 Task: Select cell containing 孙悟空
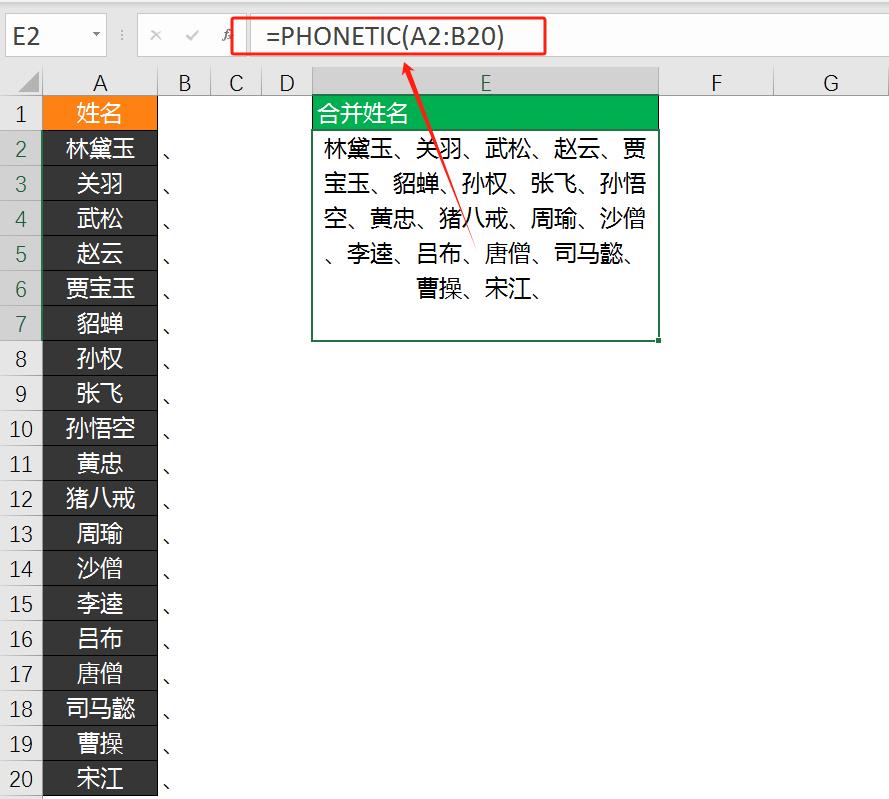[x=100, y=429]
